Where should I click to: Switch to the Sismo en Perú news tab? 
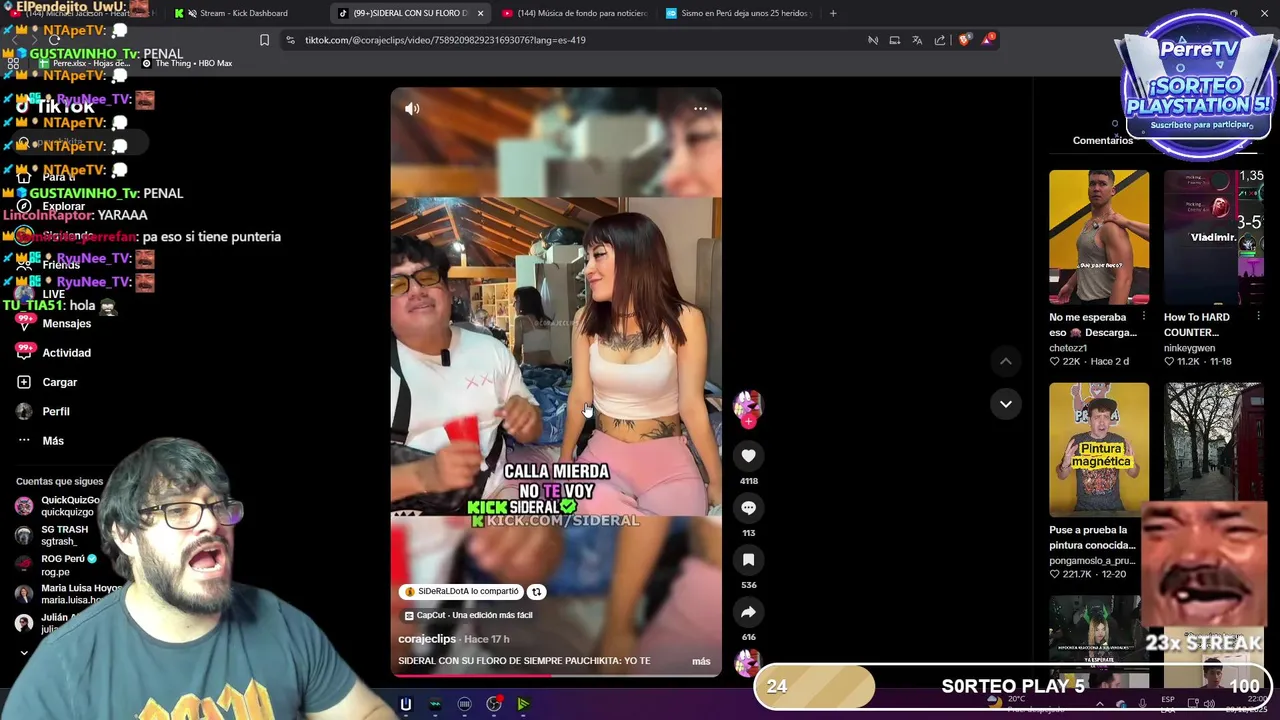[738, 13]
